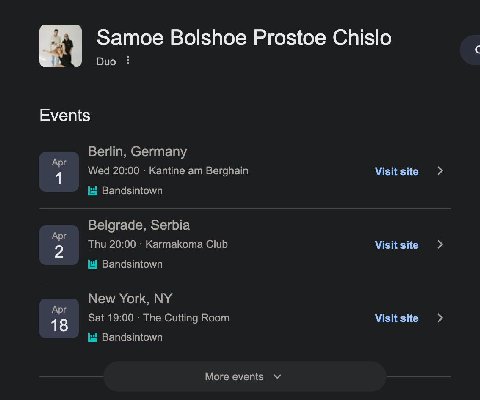Select the Apr 2 date badge

tap(59, 245)
